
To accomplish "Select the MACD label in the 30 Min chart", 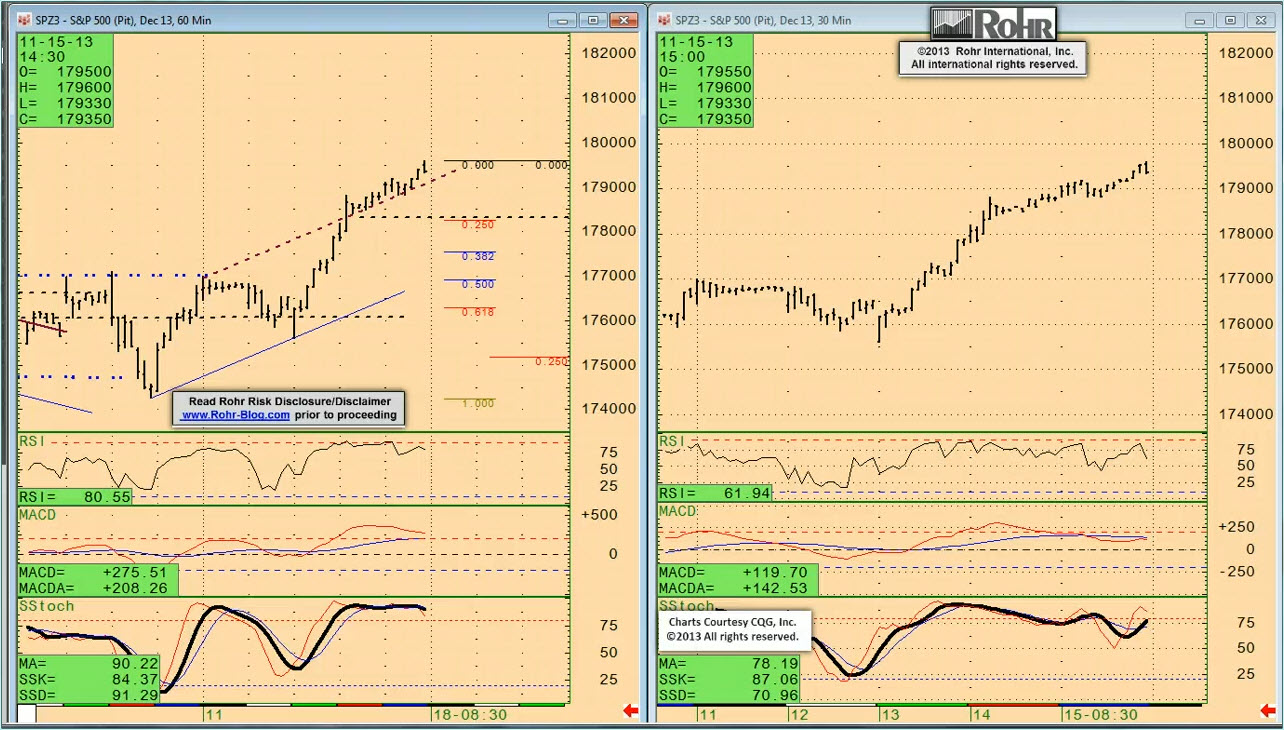I will pyautogui.click(x=677, y=511).
